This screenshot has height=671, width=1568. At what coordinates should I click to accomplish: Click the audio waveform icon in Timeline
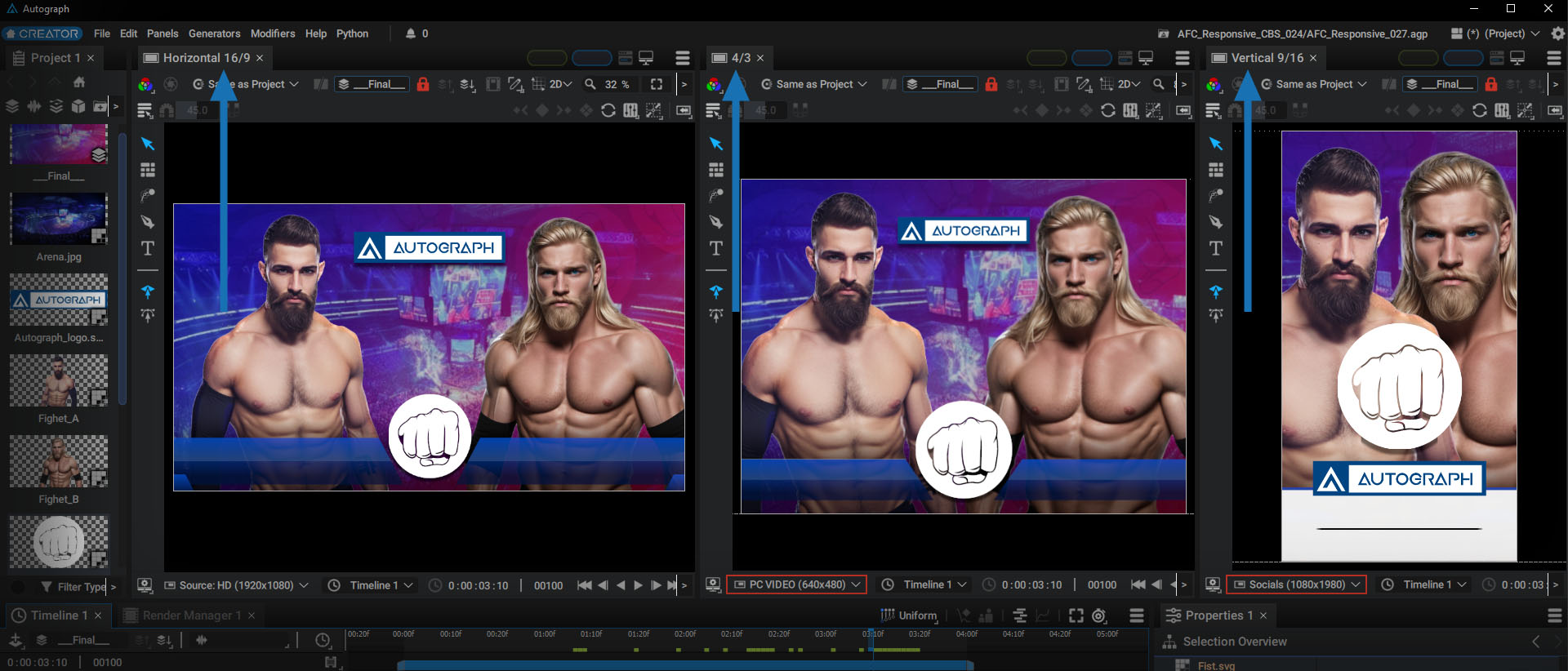coord(202,640)
